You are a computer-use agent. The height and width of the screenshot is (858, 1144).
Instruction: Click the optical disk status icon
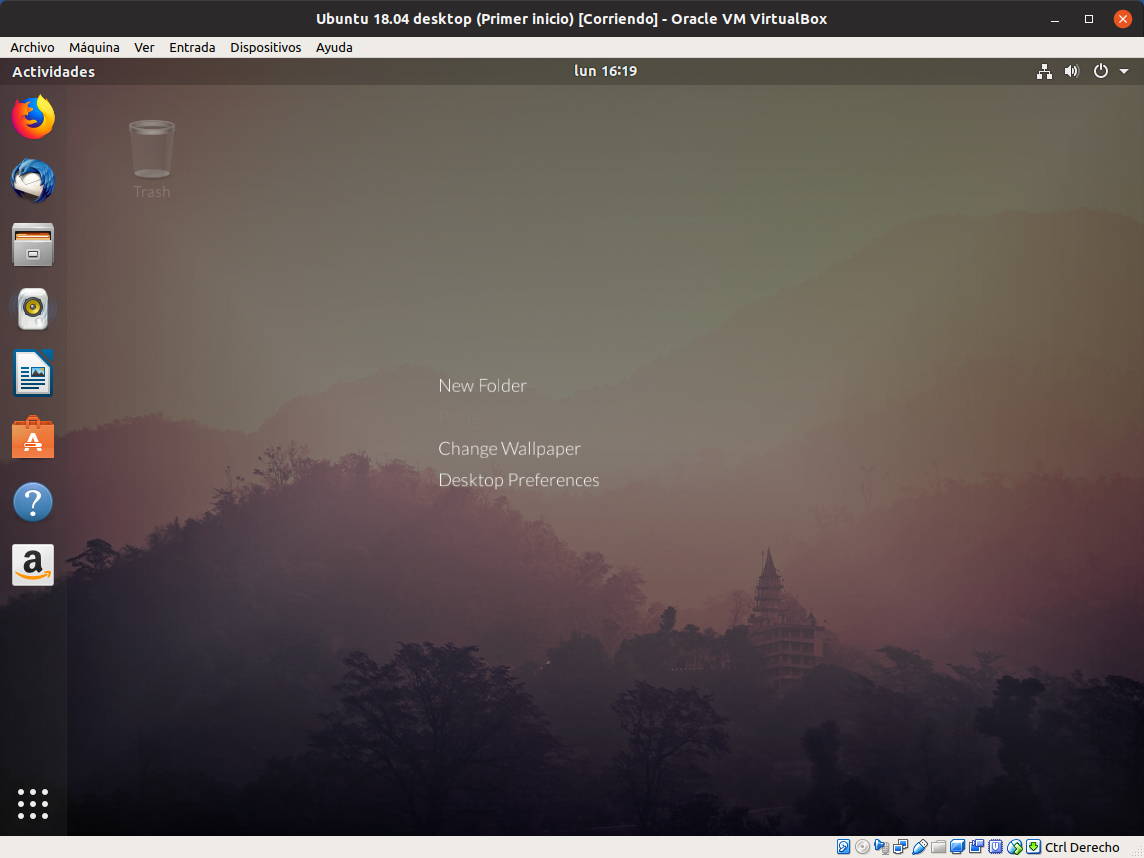click(862, 847)
